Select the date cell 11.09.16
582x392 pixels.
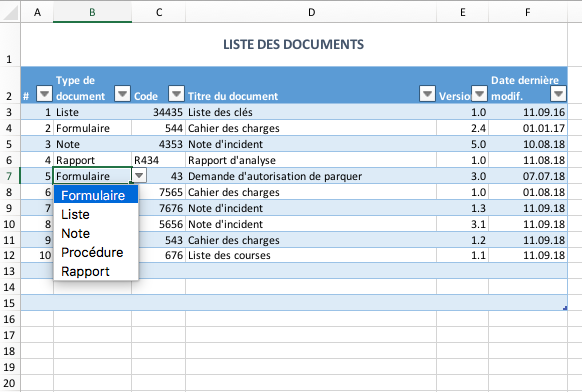point(528,112)
